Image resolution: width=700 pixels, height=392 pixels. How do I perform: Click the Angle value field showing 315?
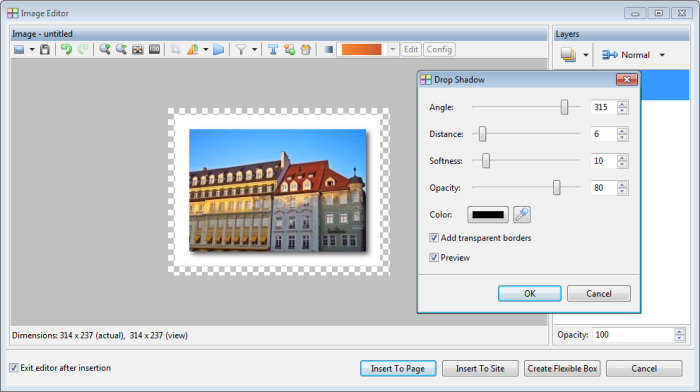point(604,107)
